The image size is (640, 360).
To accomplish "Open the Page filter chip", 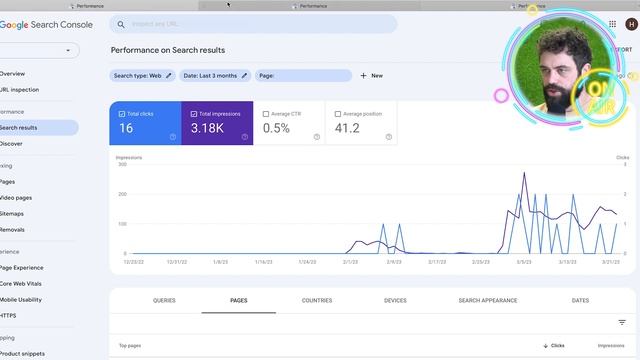I will point(303,76).
